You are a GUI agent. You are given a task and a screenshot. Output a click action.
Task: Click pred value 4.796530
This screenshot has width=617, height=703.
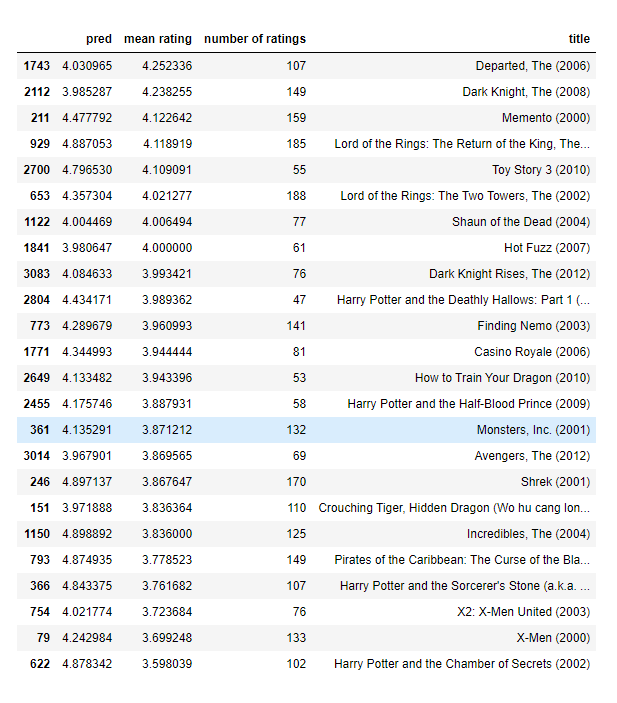(87, 170)
